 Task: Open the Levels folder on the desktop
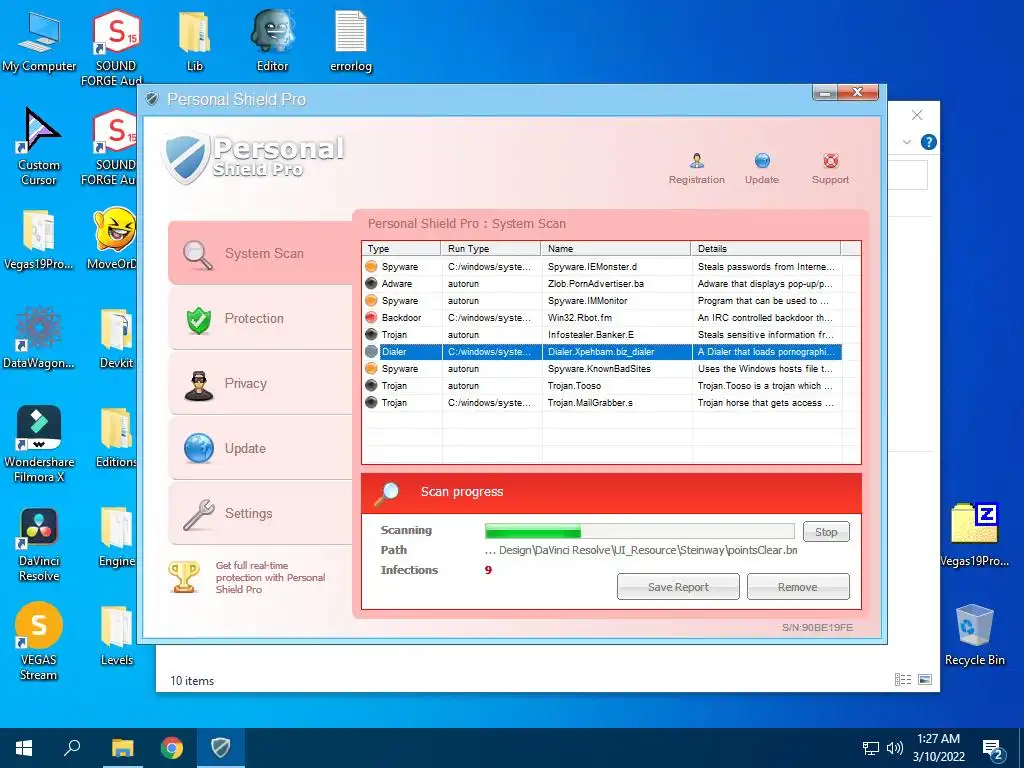(x=117, y=636)
